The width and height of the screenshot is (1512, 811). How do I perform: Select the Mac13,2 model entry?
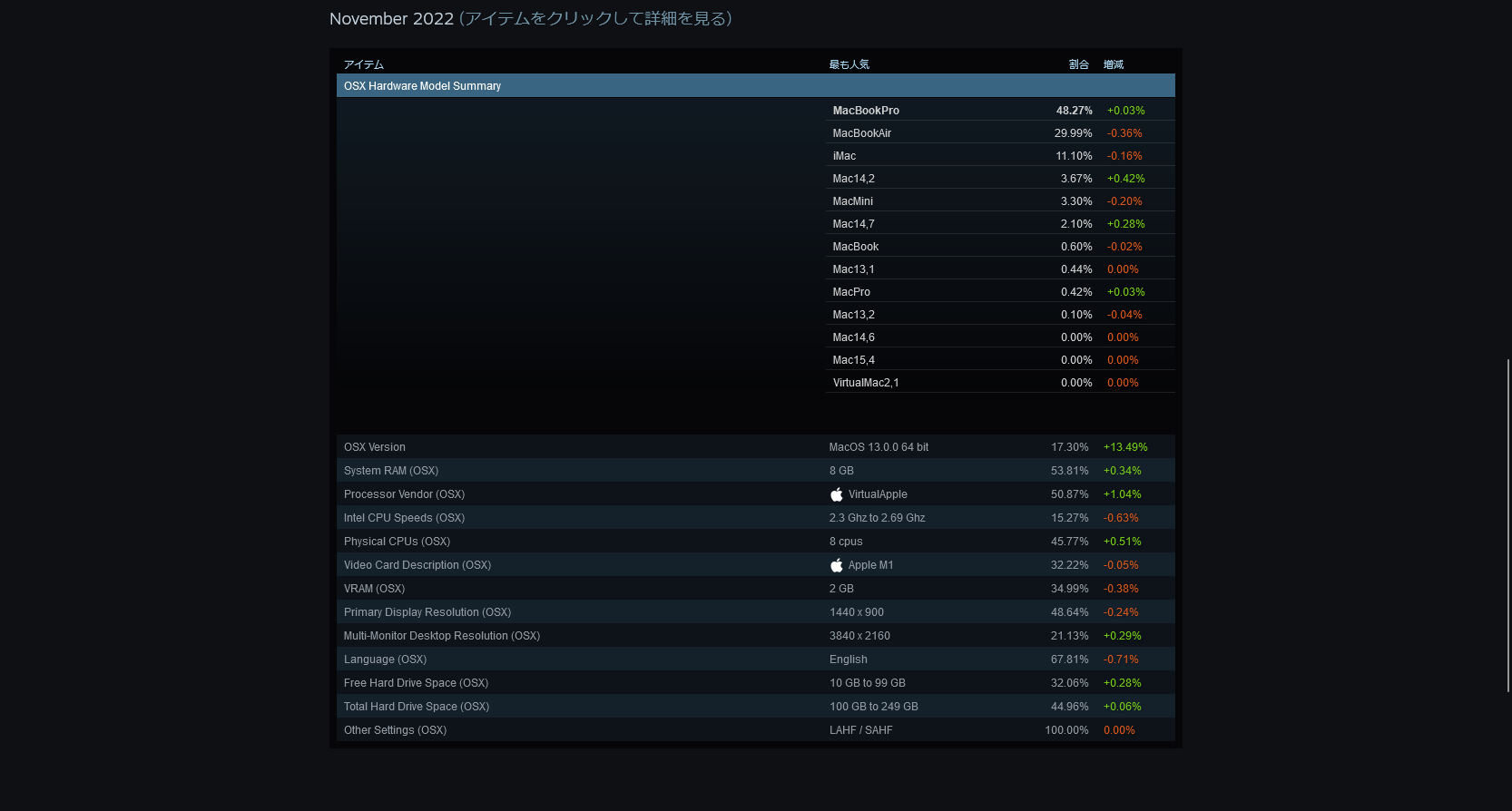[x=1000, y=315]
